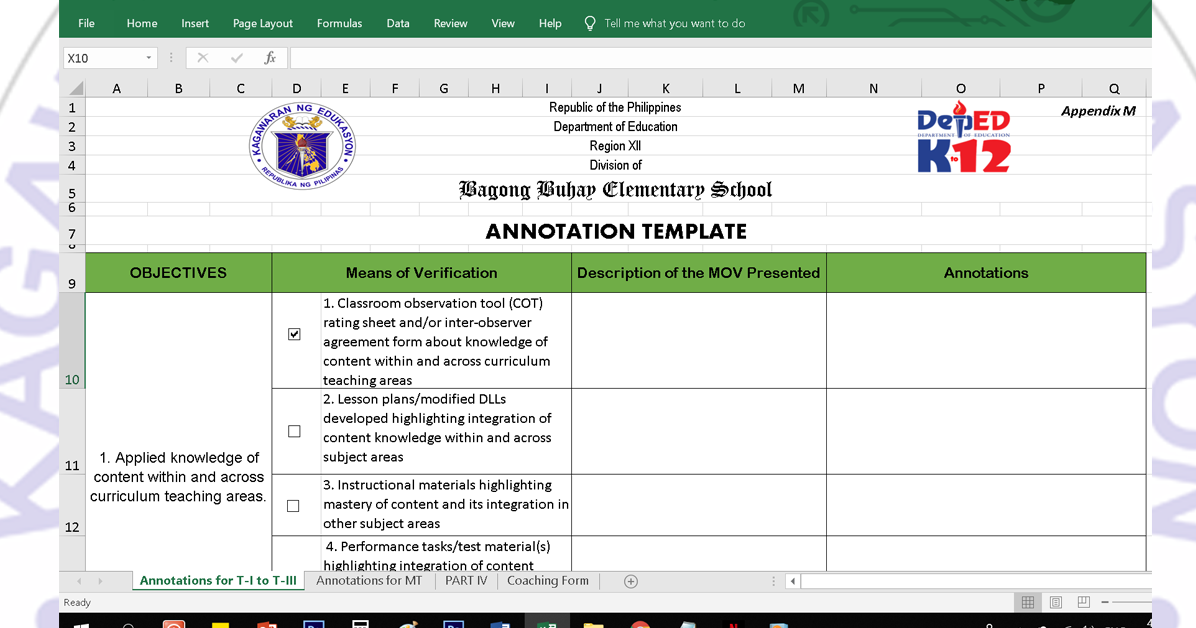This screenshot has width=1196, height=628.
Task: Expand the formula bar options ellipsis
Action: pyautogui.click(x=171, y=58)
